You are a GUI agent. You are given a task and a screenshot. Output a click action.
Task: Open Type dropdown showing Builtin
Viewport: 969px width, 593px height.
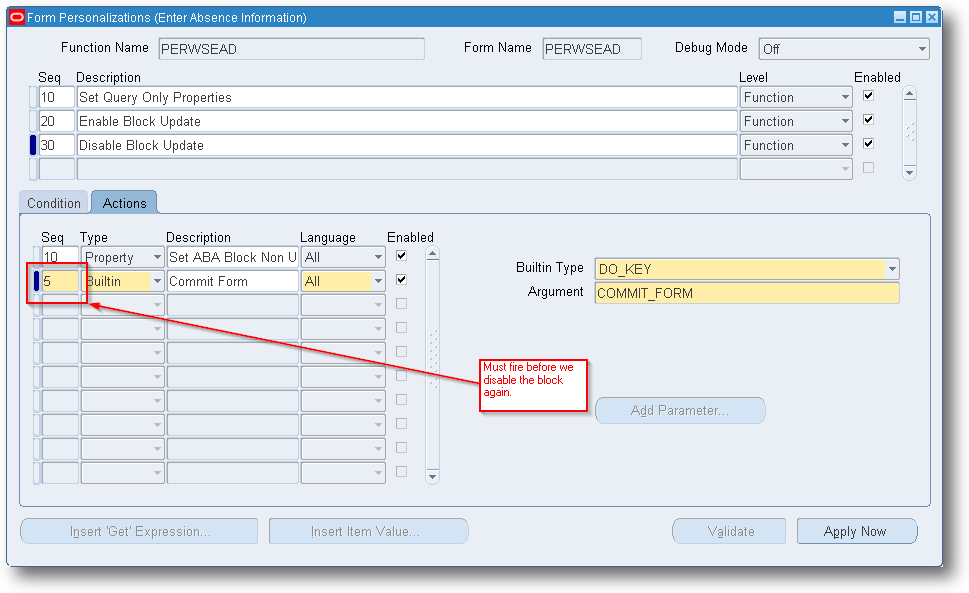click(x=157, y=281)
